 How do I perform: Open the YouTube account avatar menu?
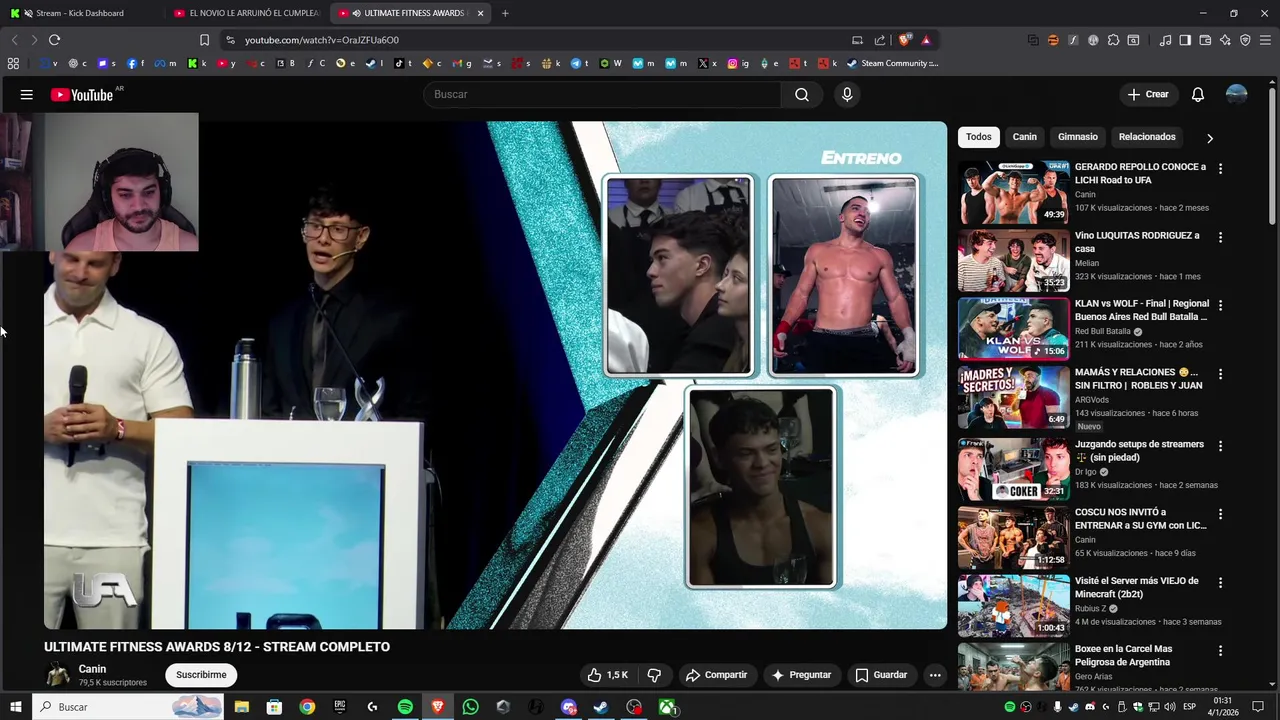click(x=1237, y=94)
